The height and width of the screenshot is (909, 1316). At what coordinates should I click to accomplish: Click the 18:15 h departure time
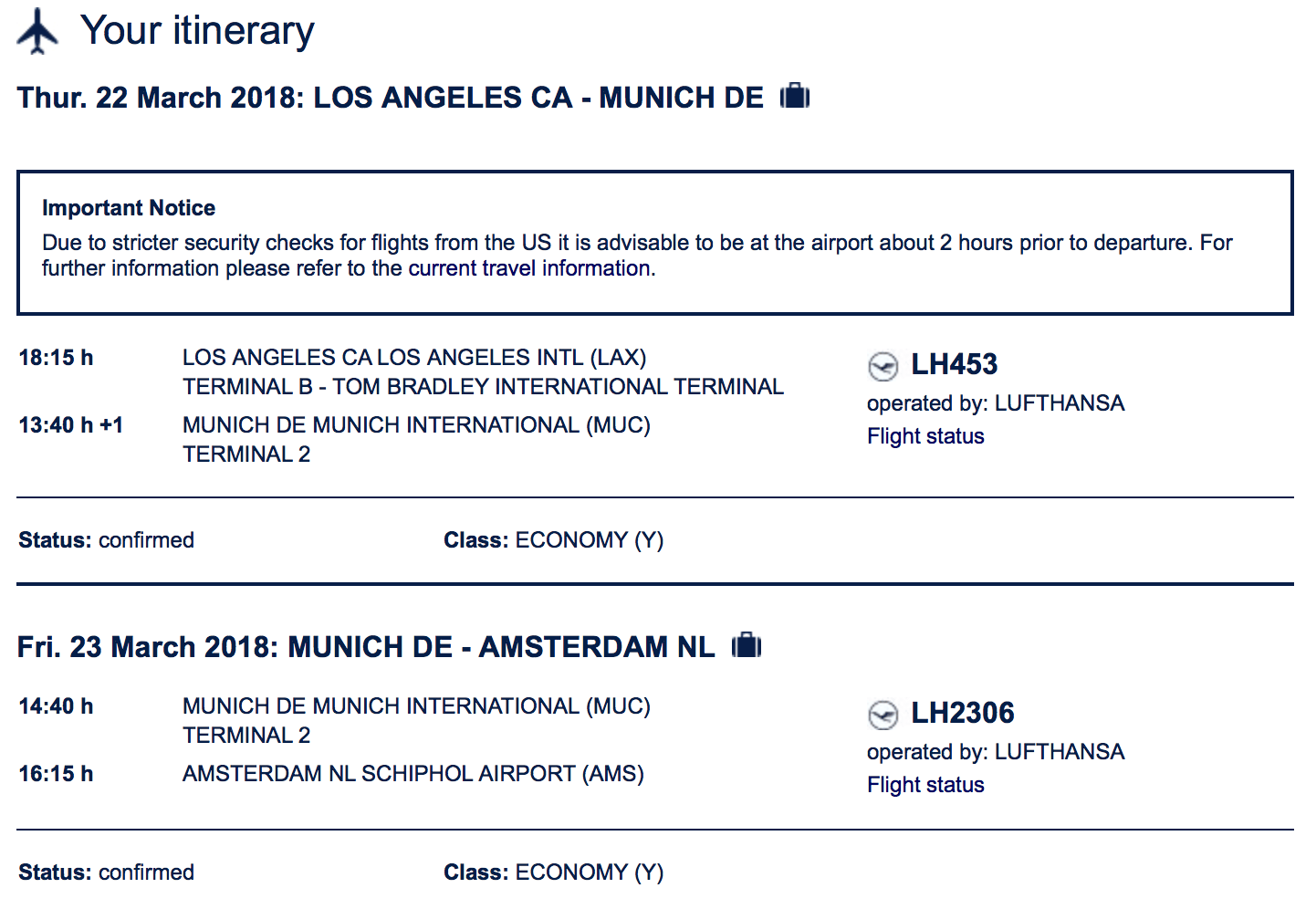click(x=56, y=358)
